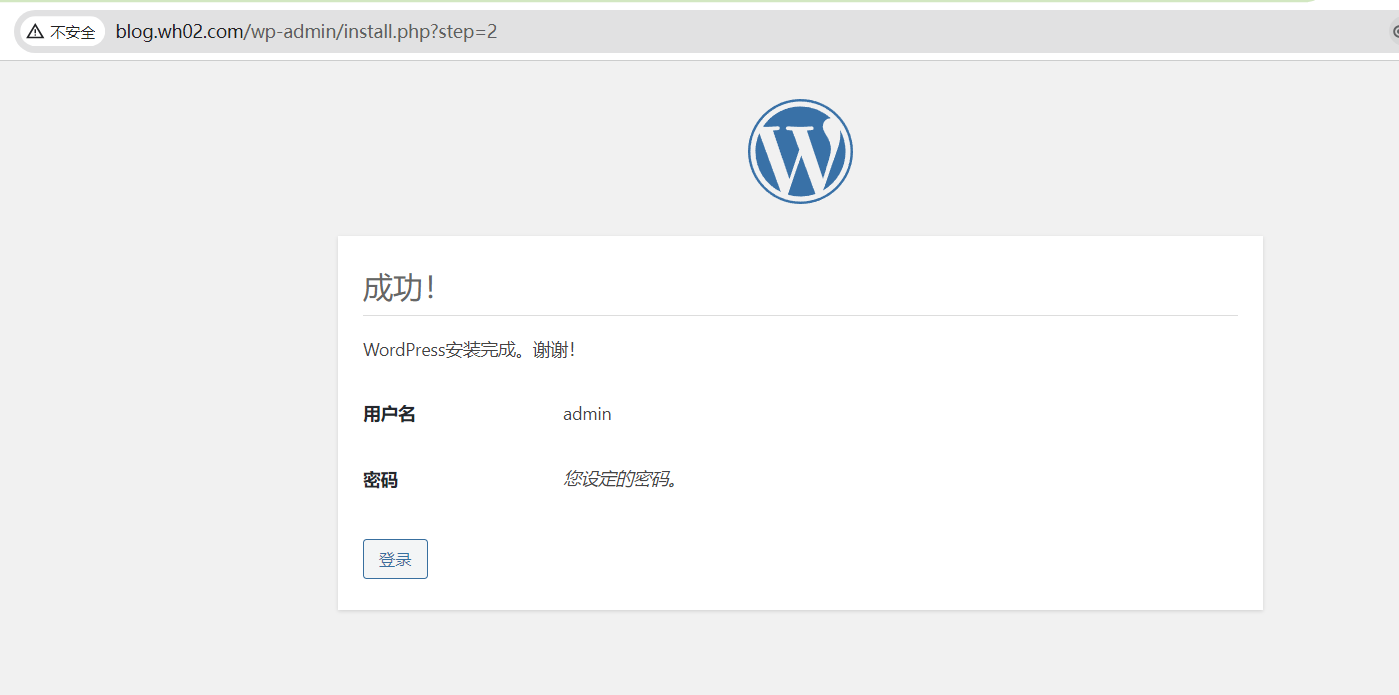1399x695 pixels.
Task: Click the 密码 label
Action: [x=380, y=480]
